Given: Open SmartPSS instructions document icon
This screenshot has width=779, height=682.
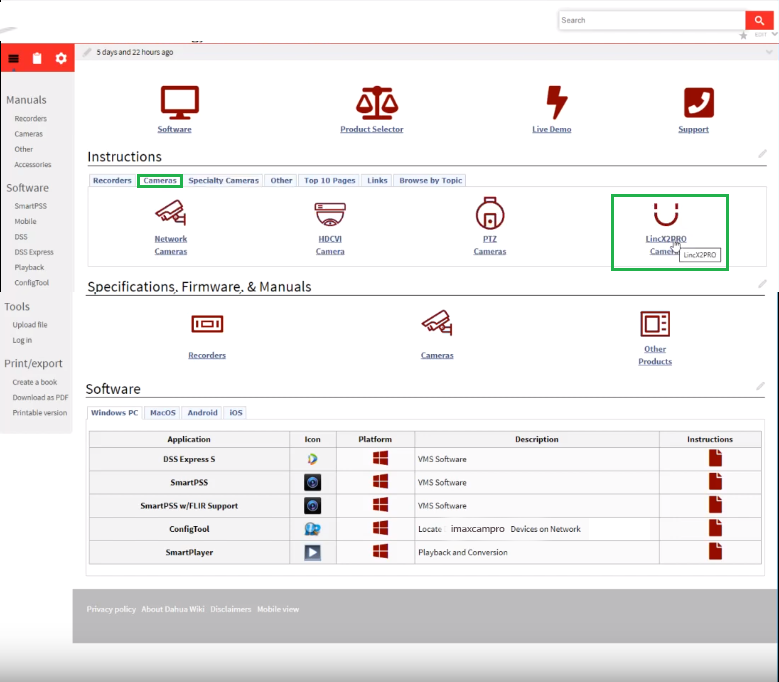Looking at the screenshot, I should pyautogui.click(x=715, y=481).
